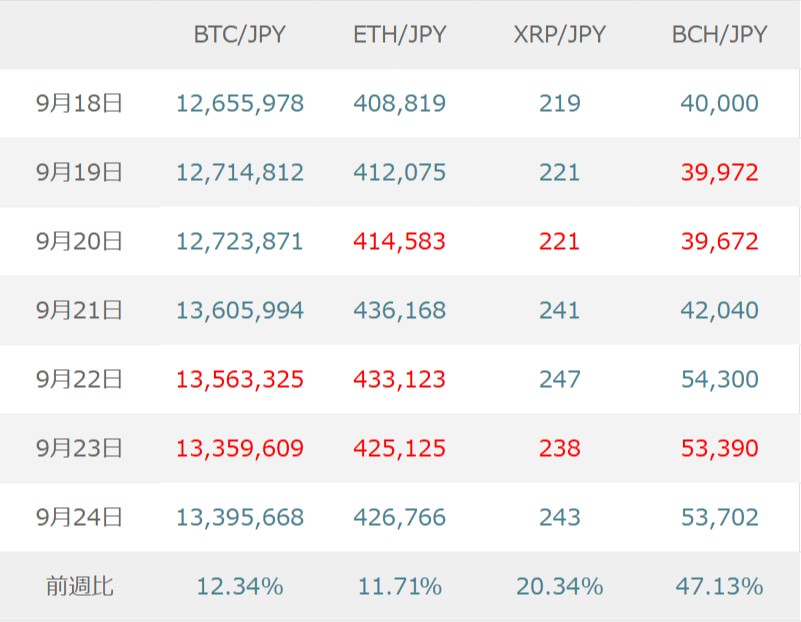The image size is (801, 622).
Task: Click the 前週比 row label
Action: point(79,586)
